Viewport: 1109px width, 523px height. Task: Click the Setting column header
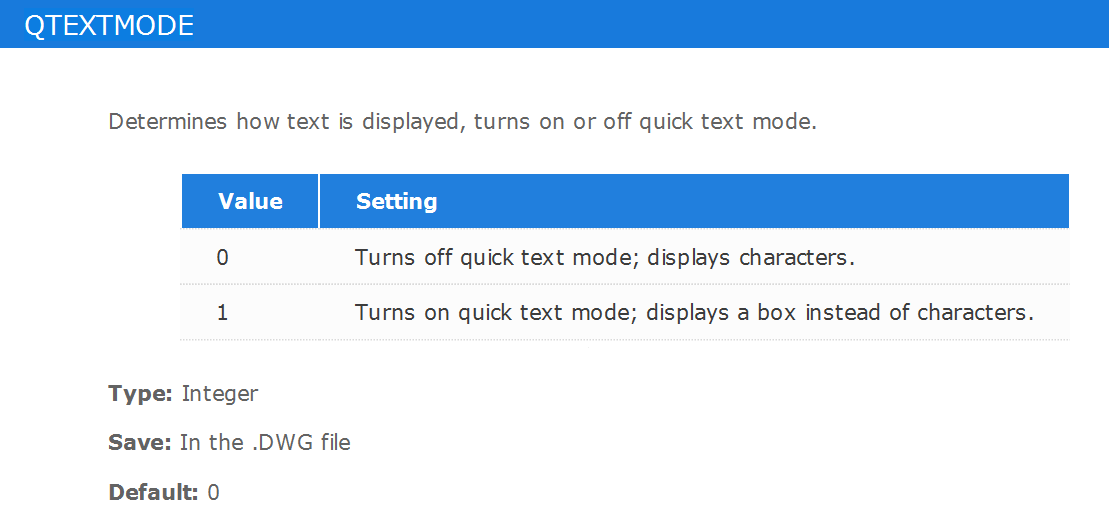click(396, 201)
